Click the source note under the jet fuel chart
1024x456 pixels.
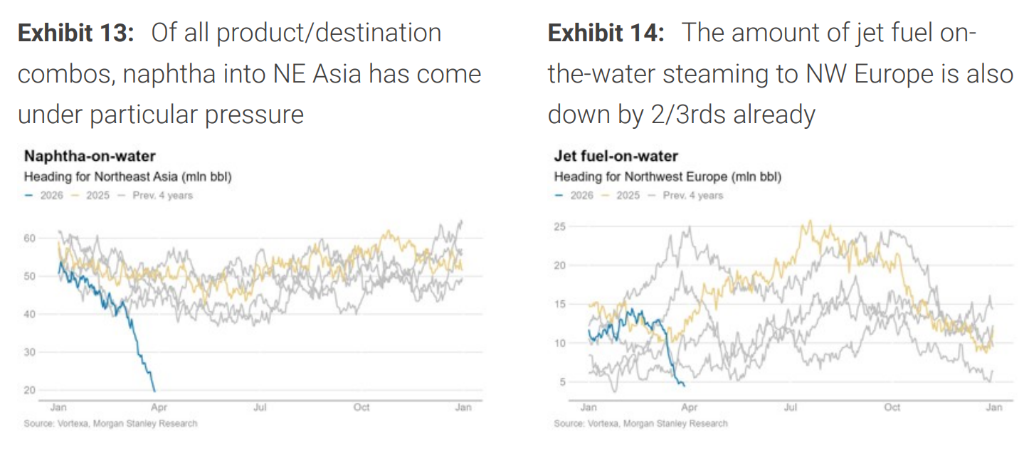641,423
